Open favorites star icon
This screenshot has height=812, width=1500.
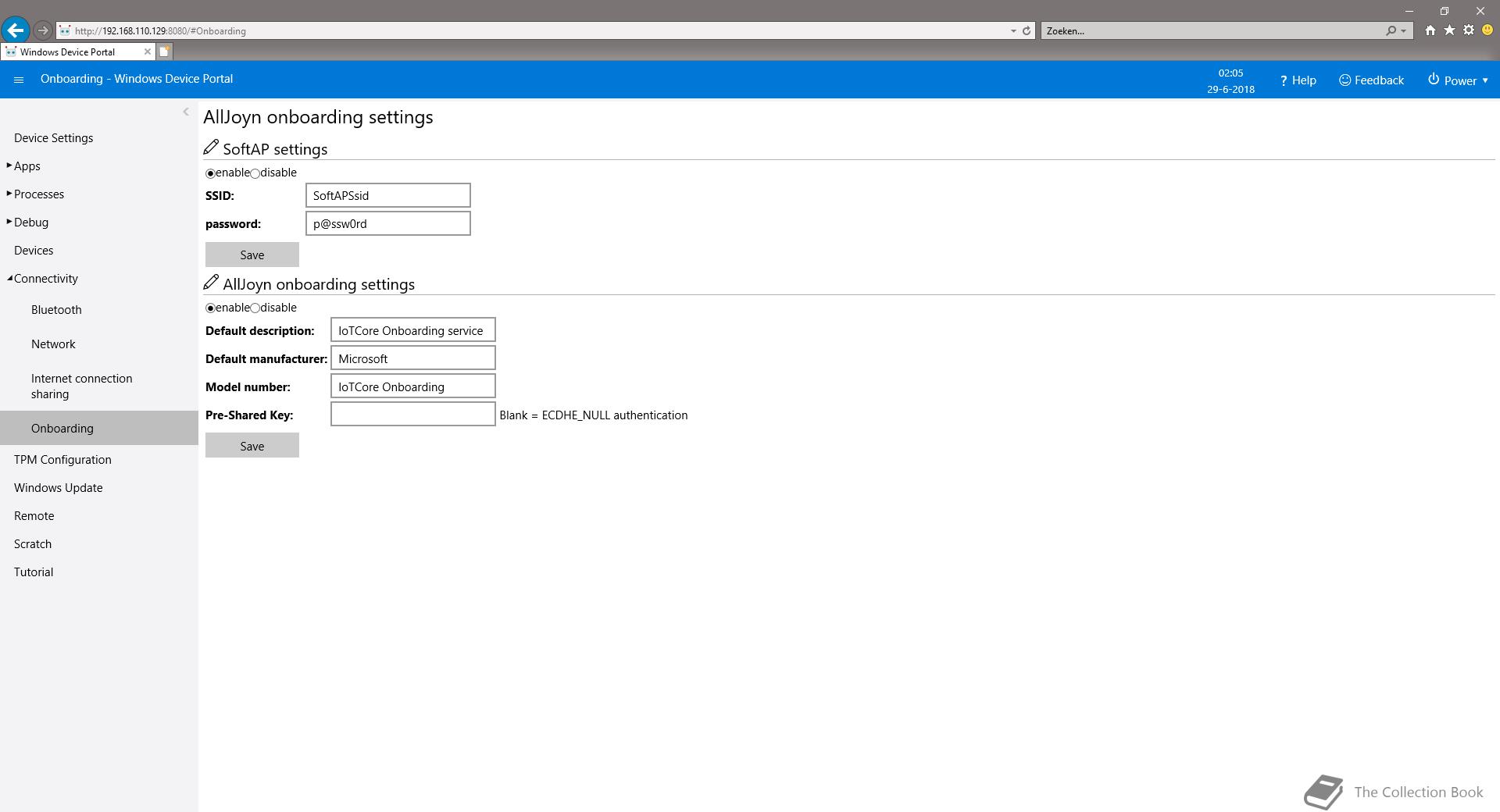coord(1449,30)
